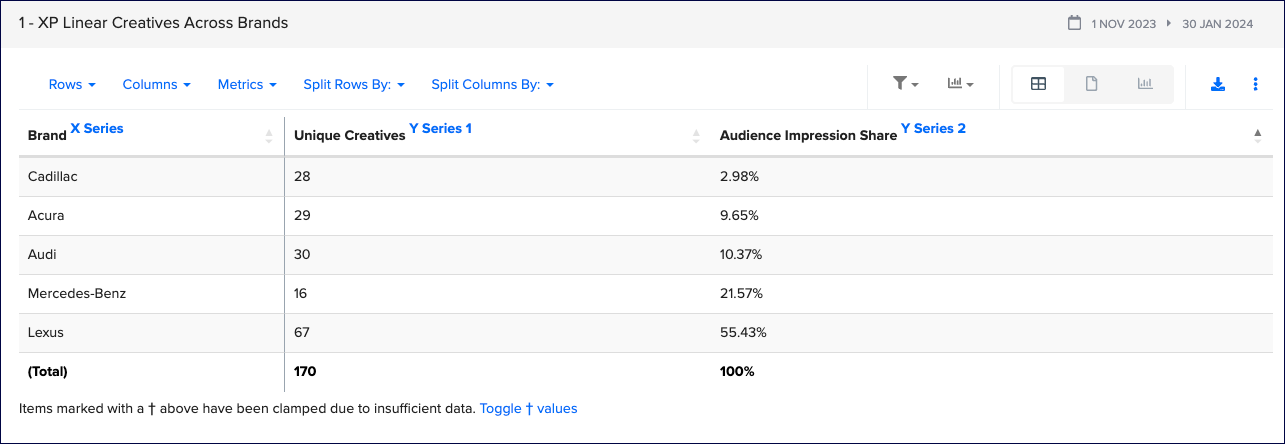The height and width of the screenshot is (444, 1285).
Task: Open the filter funnel dropdown
Action: coord(905,85)
